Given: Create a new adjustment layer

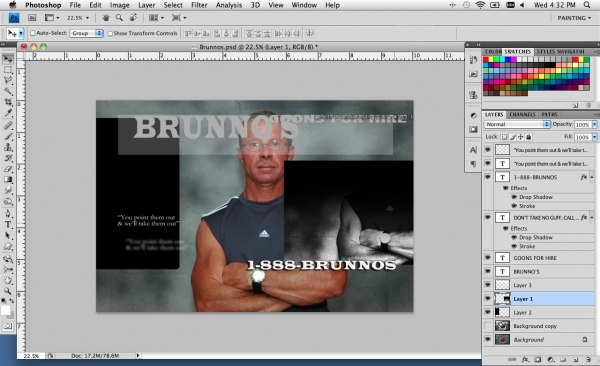Looking at the screenshot, I should click(x=551, y=359).
